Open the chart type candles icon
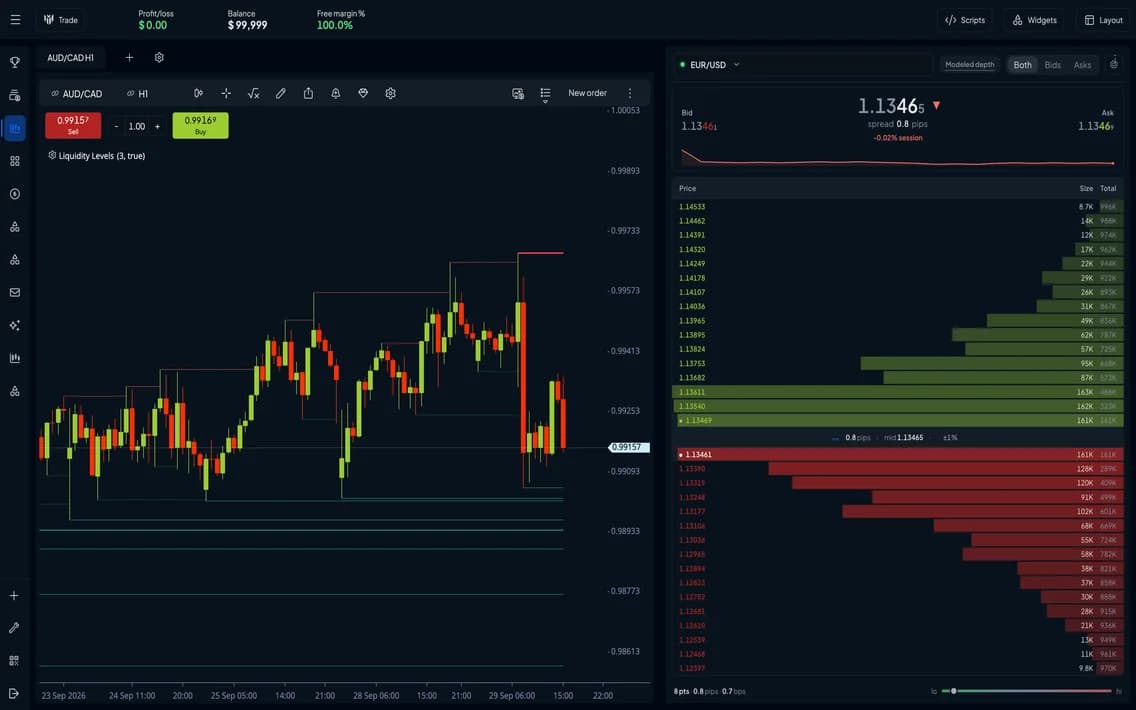The width and height of the screenshot is (1136, 710). [199, 93]
